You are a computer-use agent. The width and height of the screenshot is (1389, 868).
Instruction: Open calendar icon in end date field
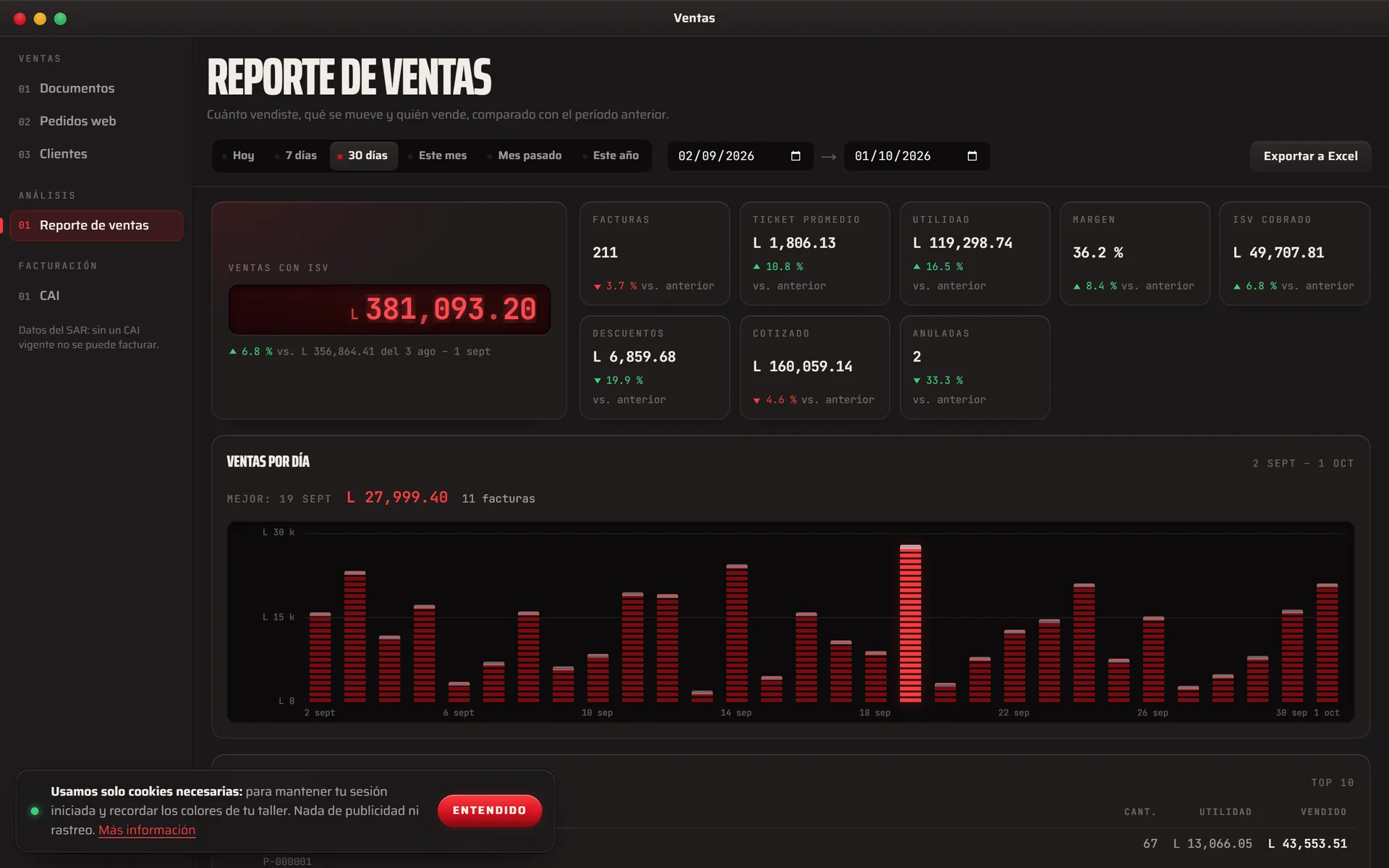click(972, 156)
